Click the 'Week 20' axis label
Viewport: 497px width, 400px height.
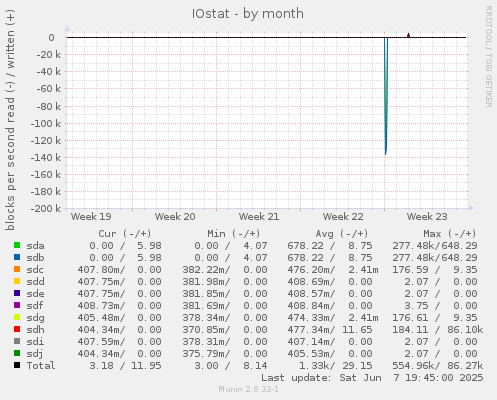tap(175, 217)
